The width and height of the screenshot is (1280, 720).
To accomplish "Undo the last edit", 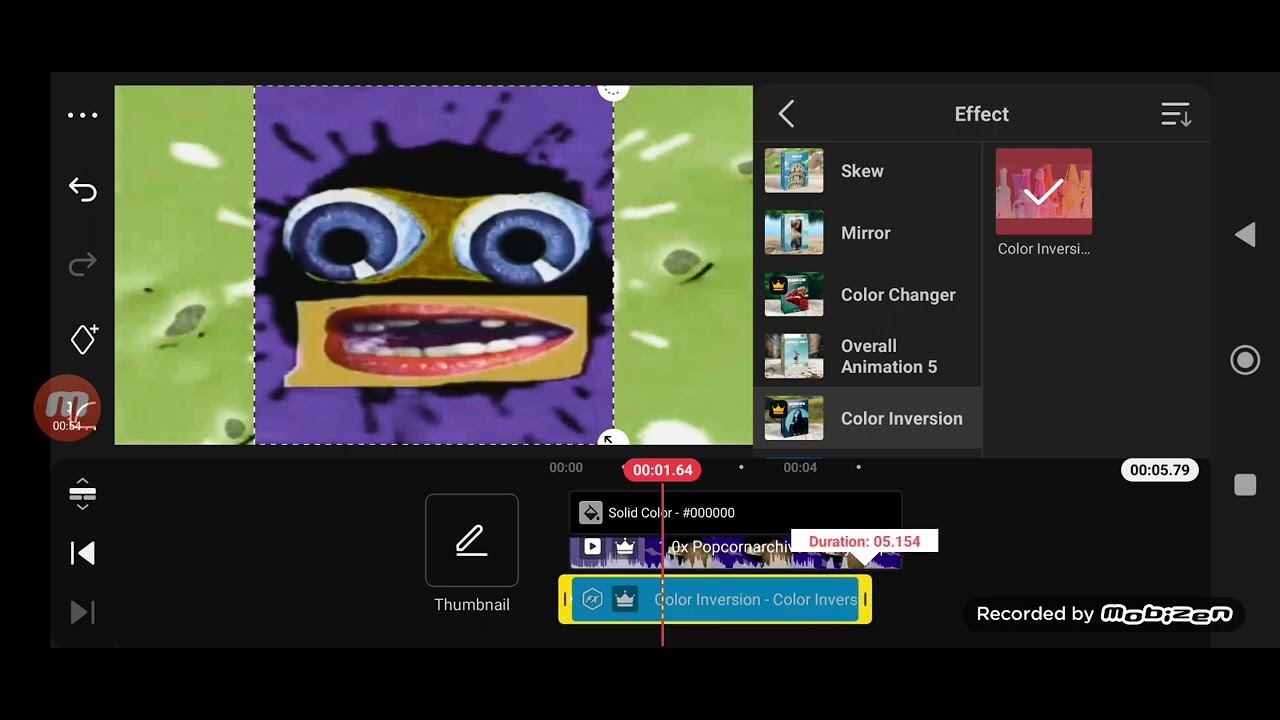I will pyautogui.click(x=83, y=189).
